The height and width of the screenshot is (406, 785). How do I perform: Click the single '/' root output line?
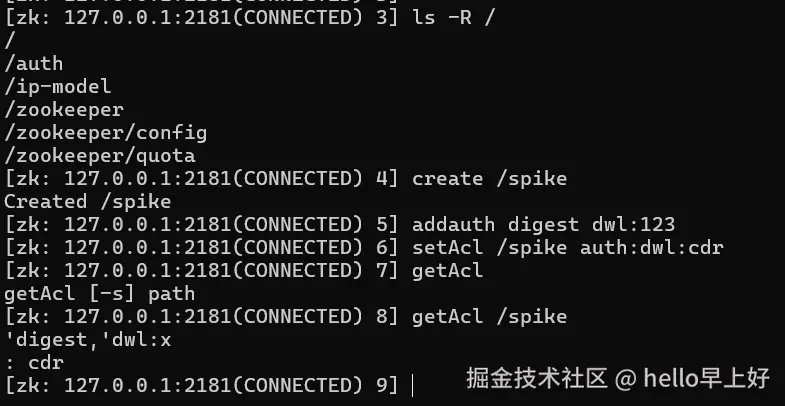(10, 40)
